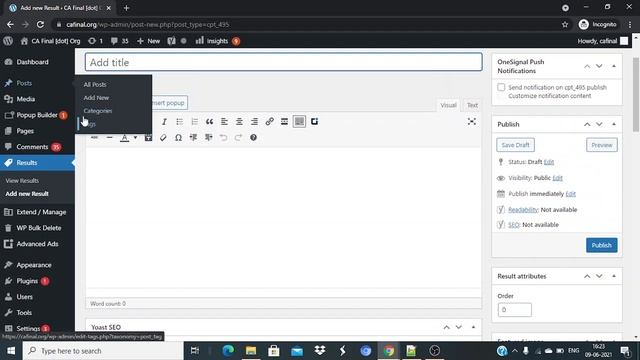Visit site CA Final [dot] Org
640x360 pixels.
coord(51,41)
